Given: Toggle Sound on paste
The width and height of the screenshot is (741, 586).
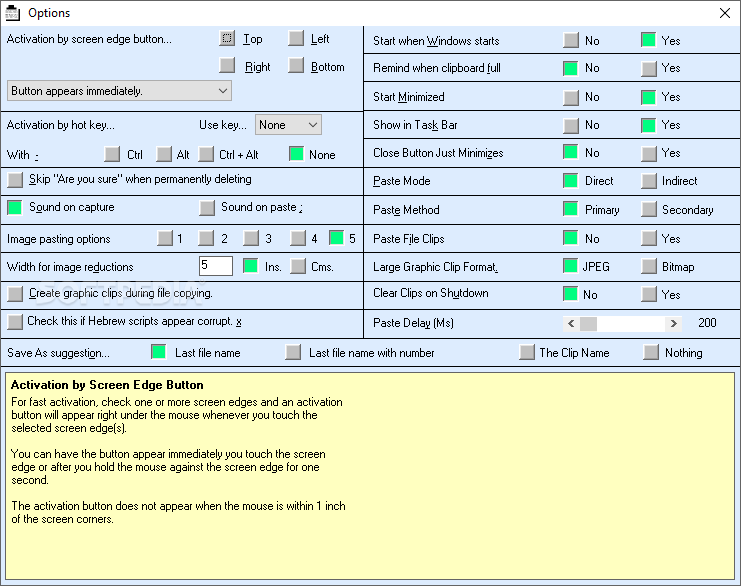Looking at the screenshot, I should coord(207,207).
